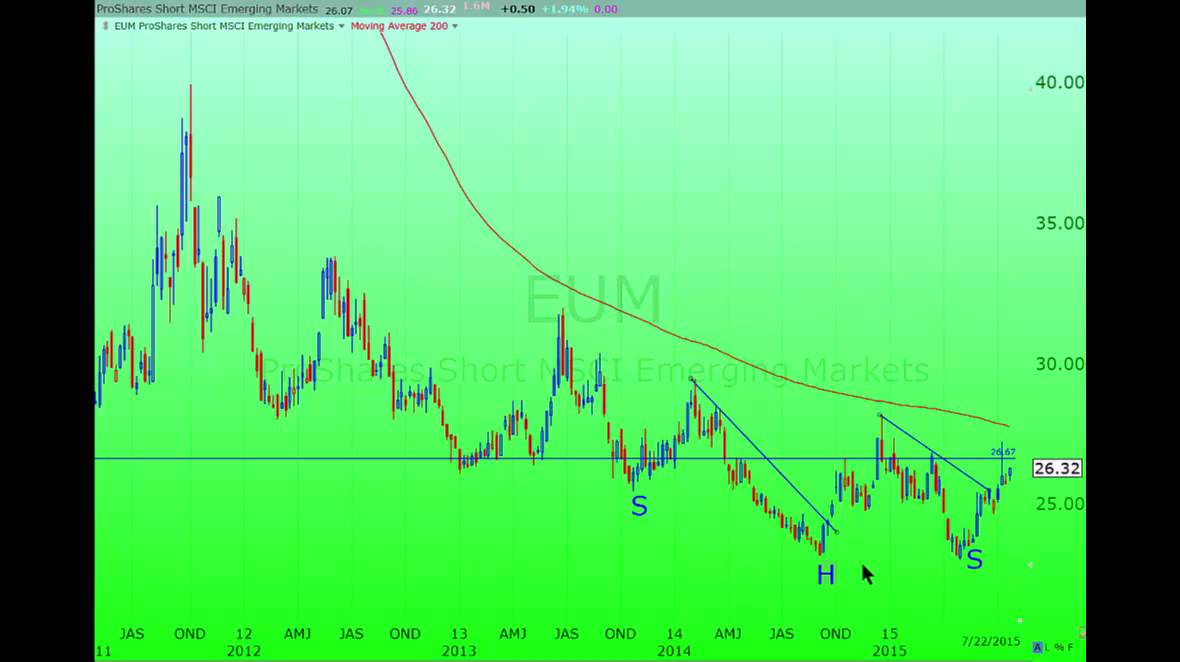Click the 2012 year label on time axis
This screenshot has width=1180, height=662.
(x=244, y=651)
